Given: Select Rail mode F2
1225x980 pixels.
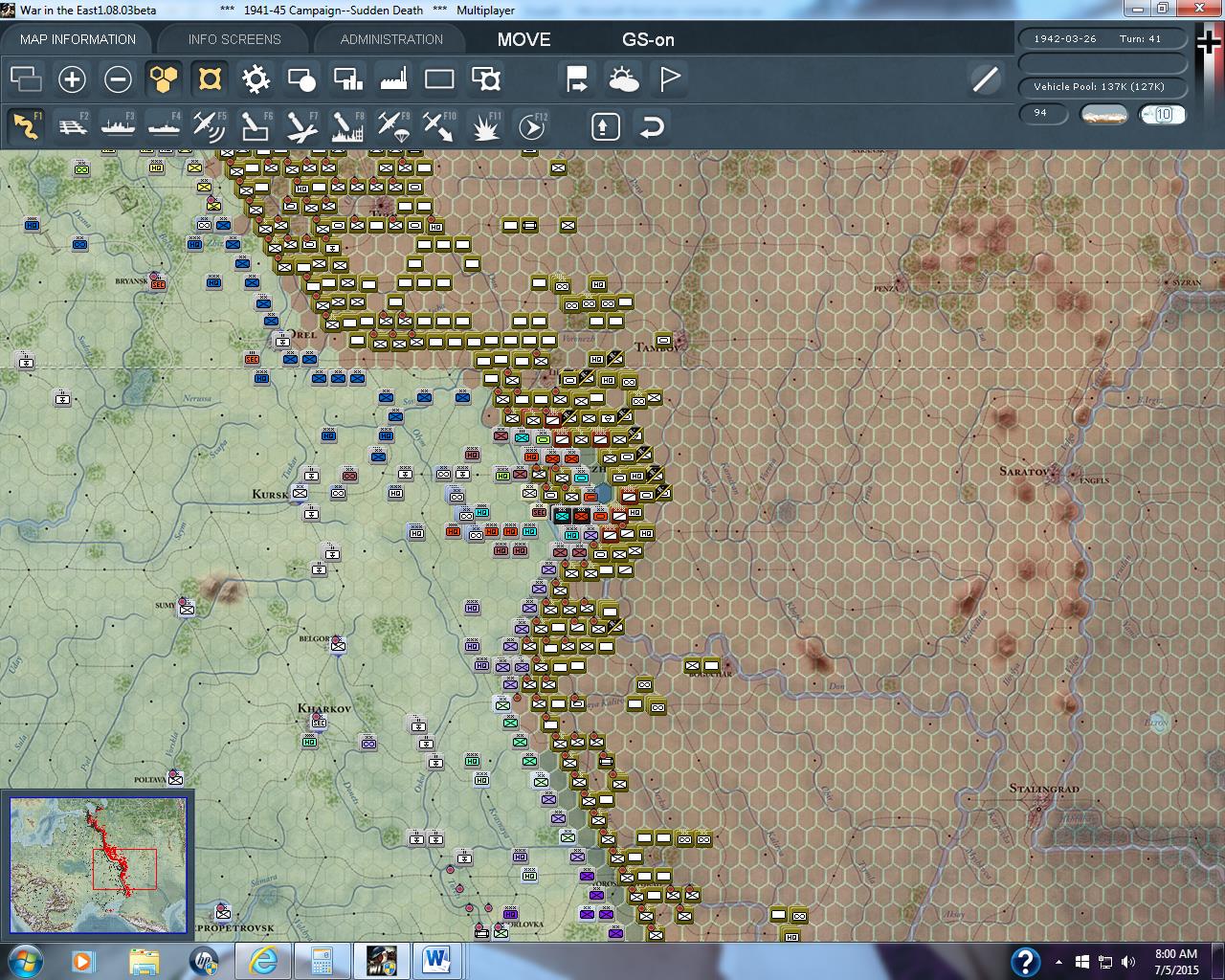Looking at the screenshot, I should tap(72, 126).
